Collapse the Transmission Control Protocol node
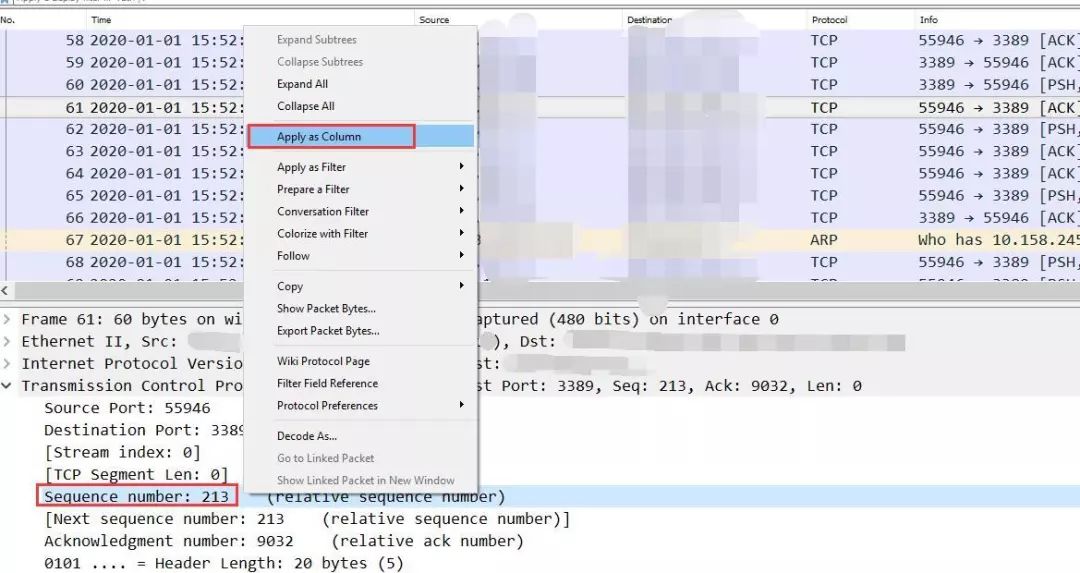 [x=6, y=386]
